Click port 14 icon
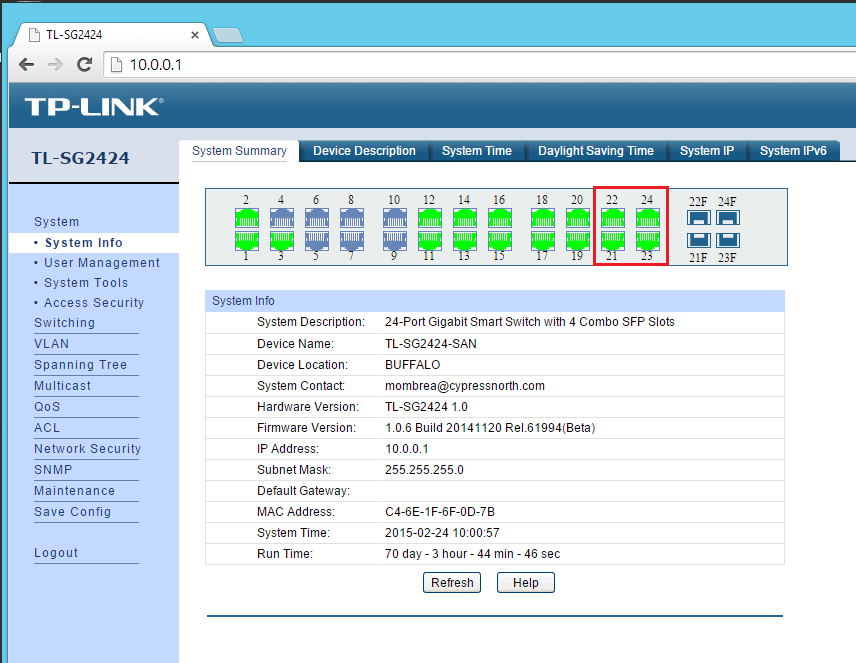Screen dimensions: 856x663 pos(465,218)
